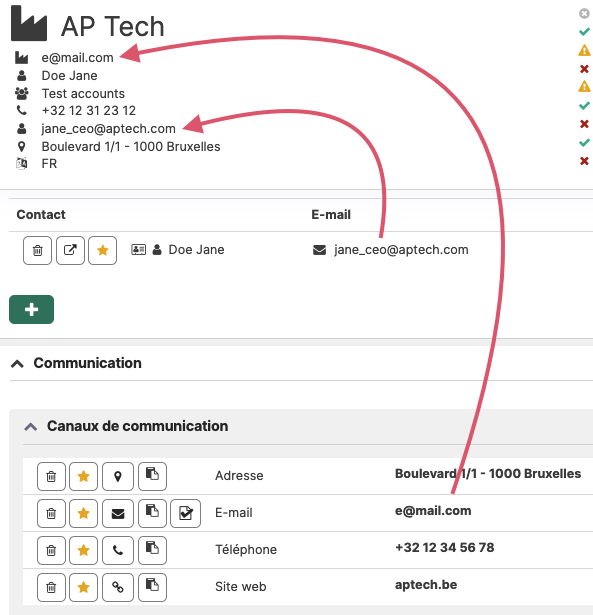Click the jane_ceo@aptech.com email in contact table
593x615 pixels.
pyautogui.click(x=401, y=250)
